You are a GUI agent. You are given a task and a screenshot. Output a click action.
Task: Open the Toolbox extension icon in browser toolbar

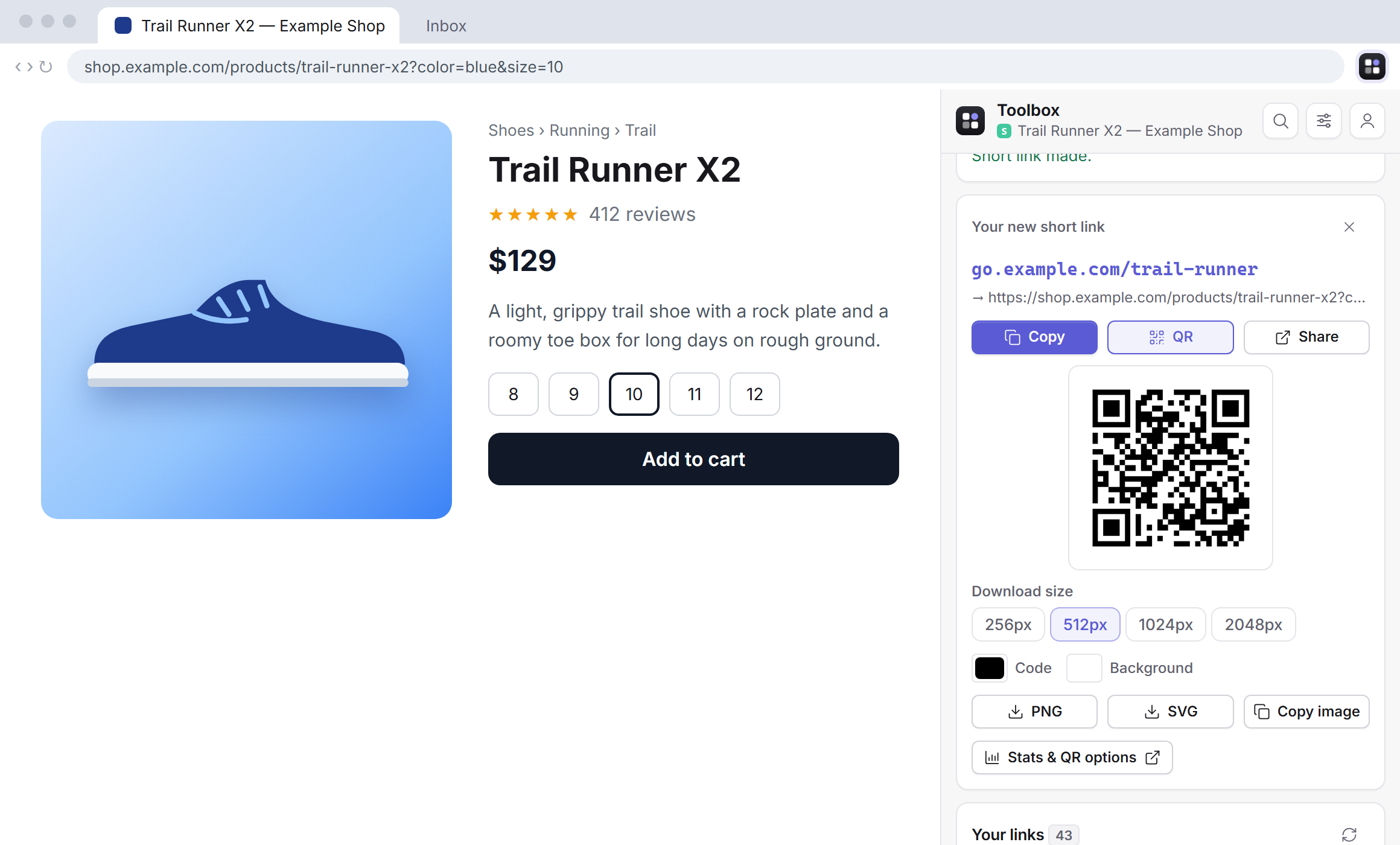coord(1372,66)
